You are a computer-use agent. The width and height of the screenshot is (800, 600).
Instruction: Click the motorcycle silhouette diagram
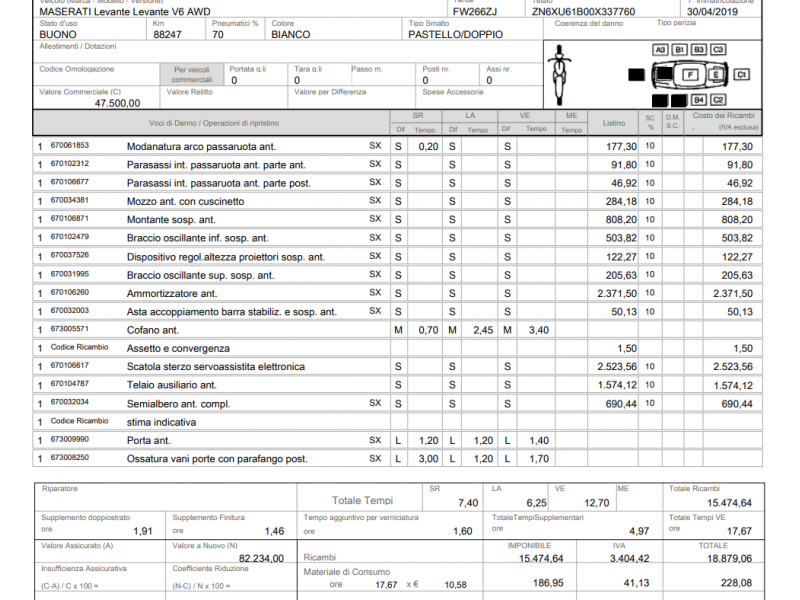559,75
